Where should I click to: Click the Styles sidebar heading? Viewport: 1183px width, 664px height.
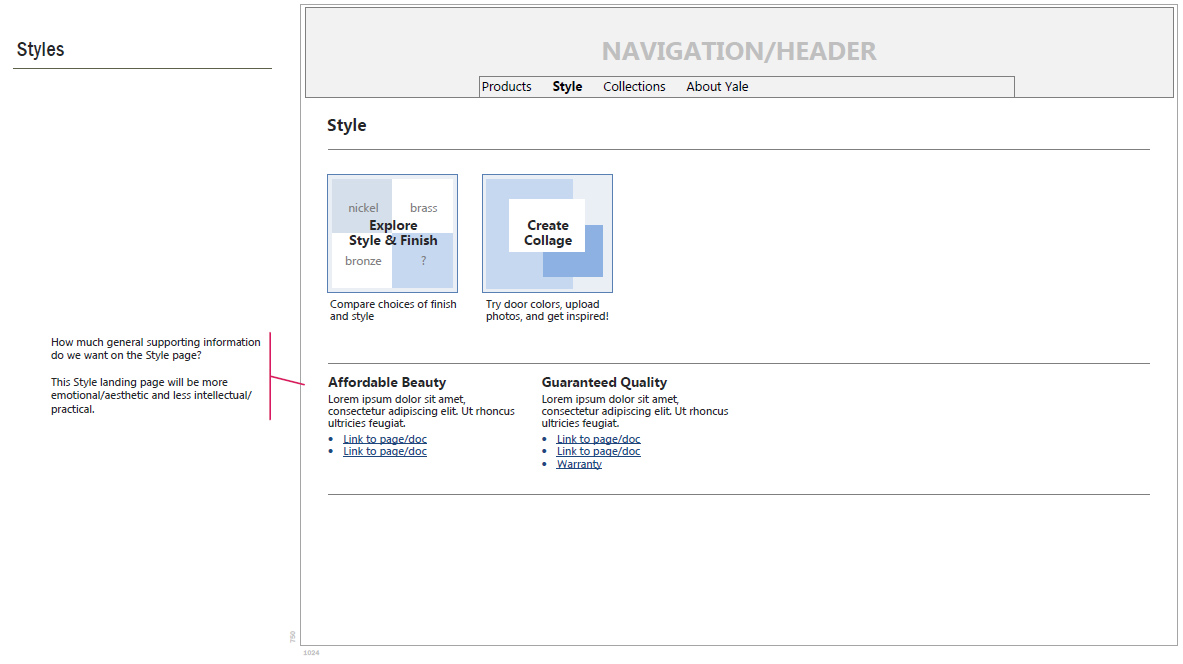[x=41, y=49]
